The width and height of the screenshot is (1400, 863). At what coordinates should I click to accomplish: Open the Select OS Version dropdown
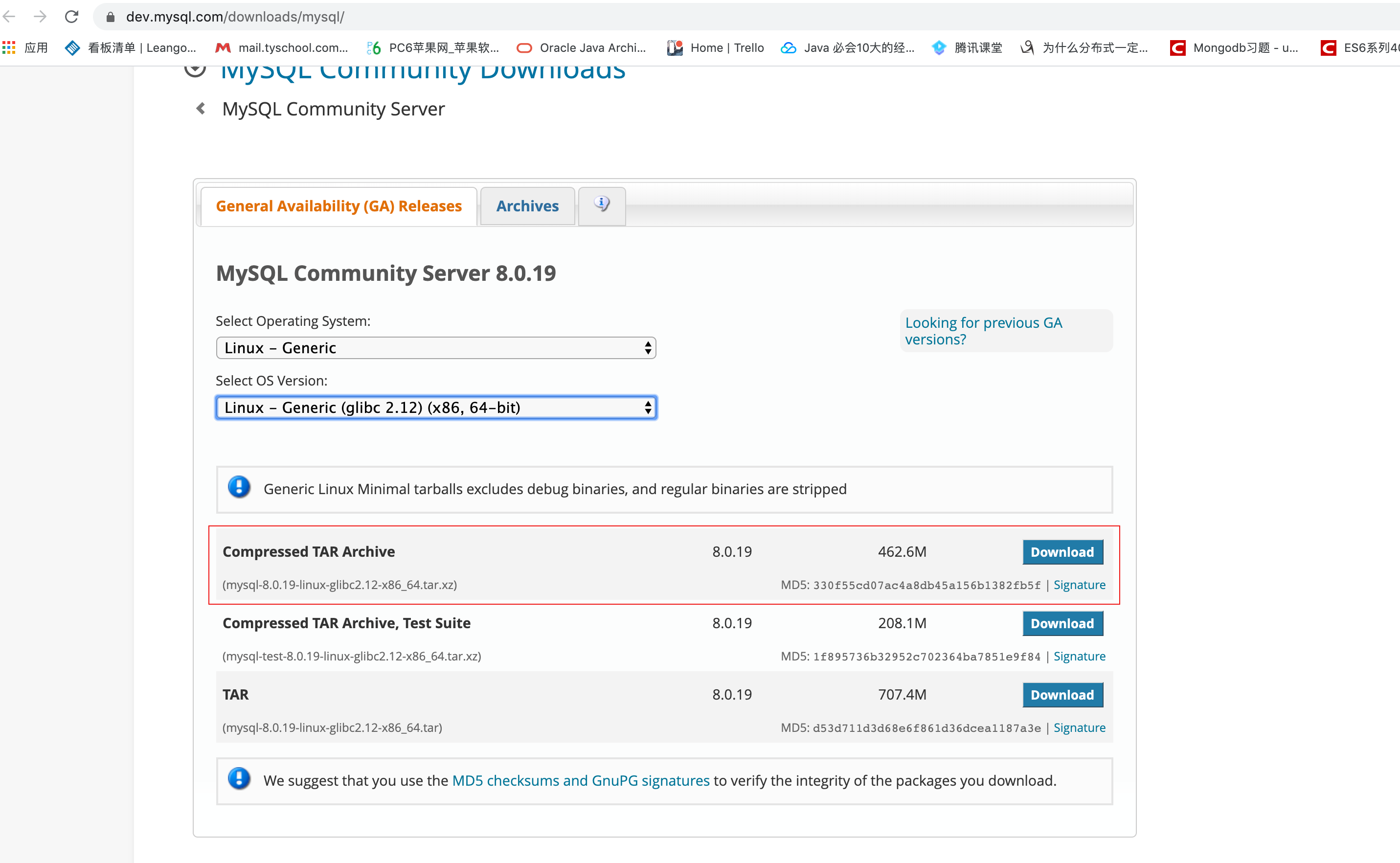436,408
